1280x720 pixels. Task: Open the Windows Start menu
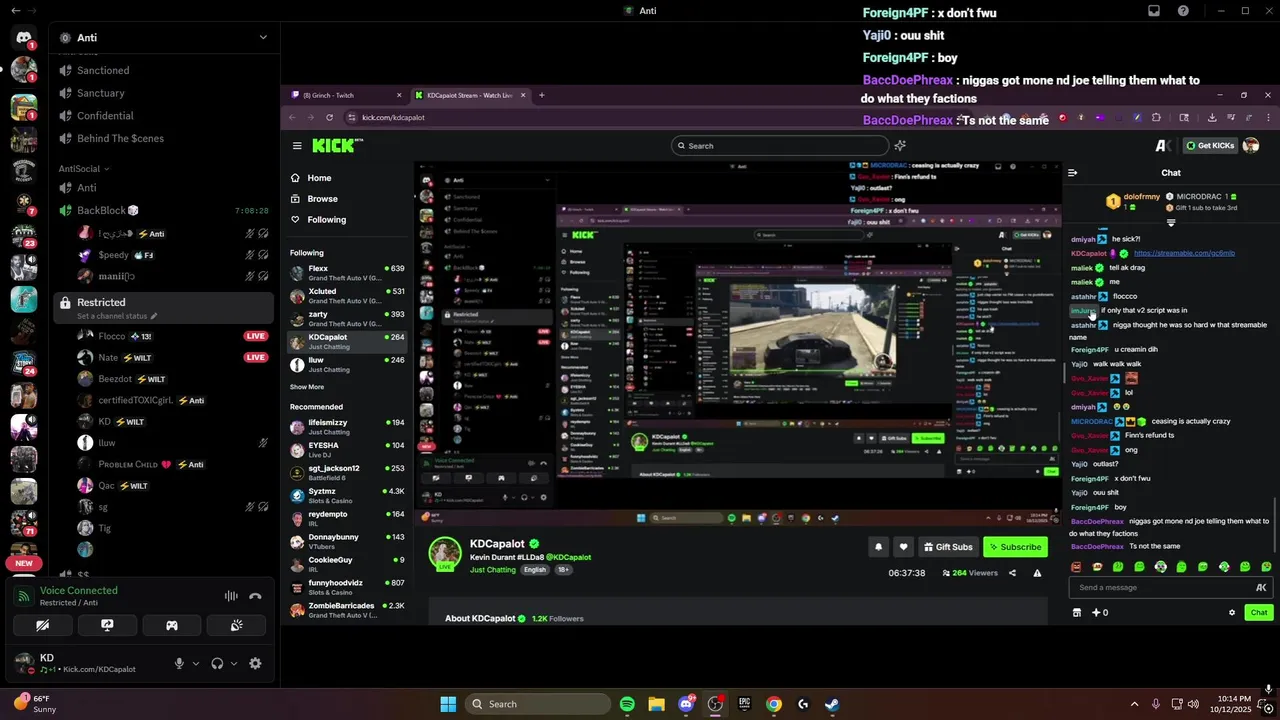pyautogui.click(x=448, y=704)
